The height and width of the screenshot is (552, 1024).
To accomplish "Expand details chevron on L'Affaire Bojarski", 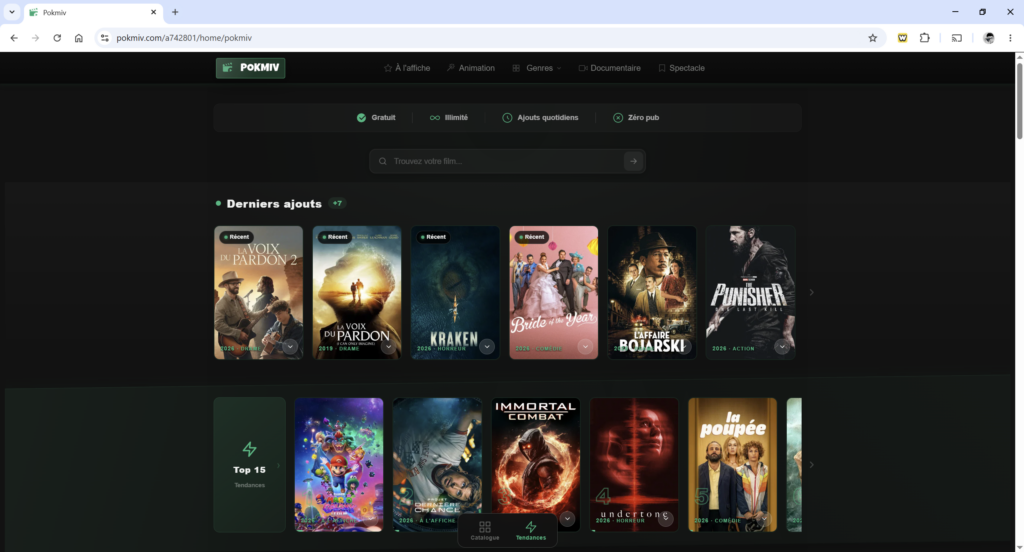I will click(x=684, y=347).
